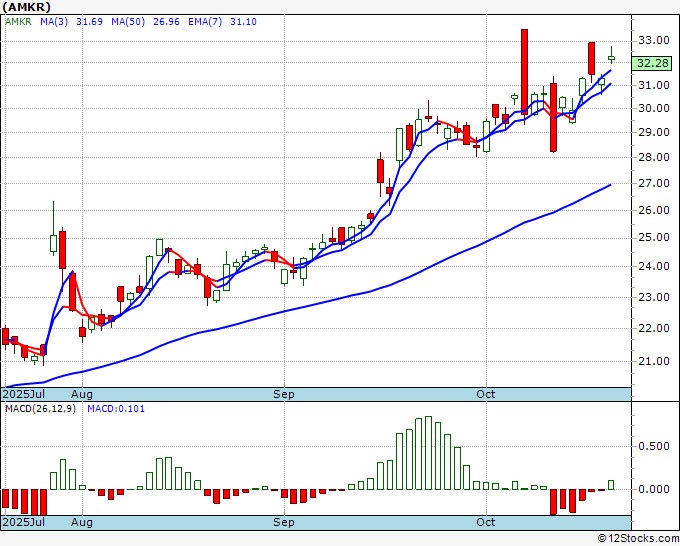Image resolution: width=680 pixels, height=546 pixels.
Task: Click the current price tag 32.28
Action: 652,63
